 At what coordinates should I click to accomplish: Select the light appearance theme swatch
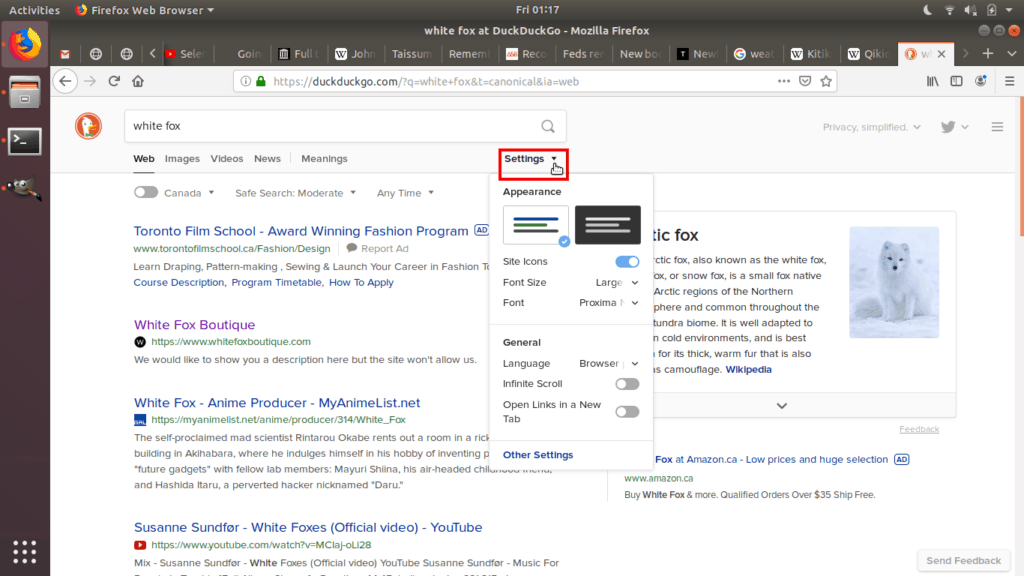tap(536, 225)
